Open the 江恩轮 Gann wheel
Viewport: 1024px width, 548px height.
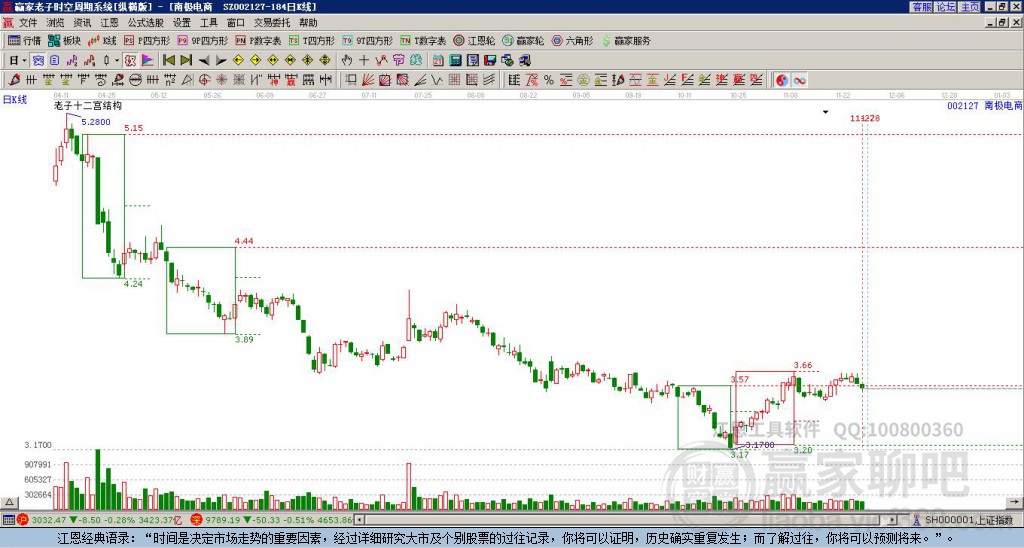[474, 40]
